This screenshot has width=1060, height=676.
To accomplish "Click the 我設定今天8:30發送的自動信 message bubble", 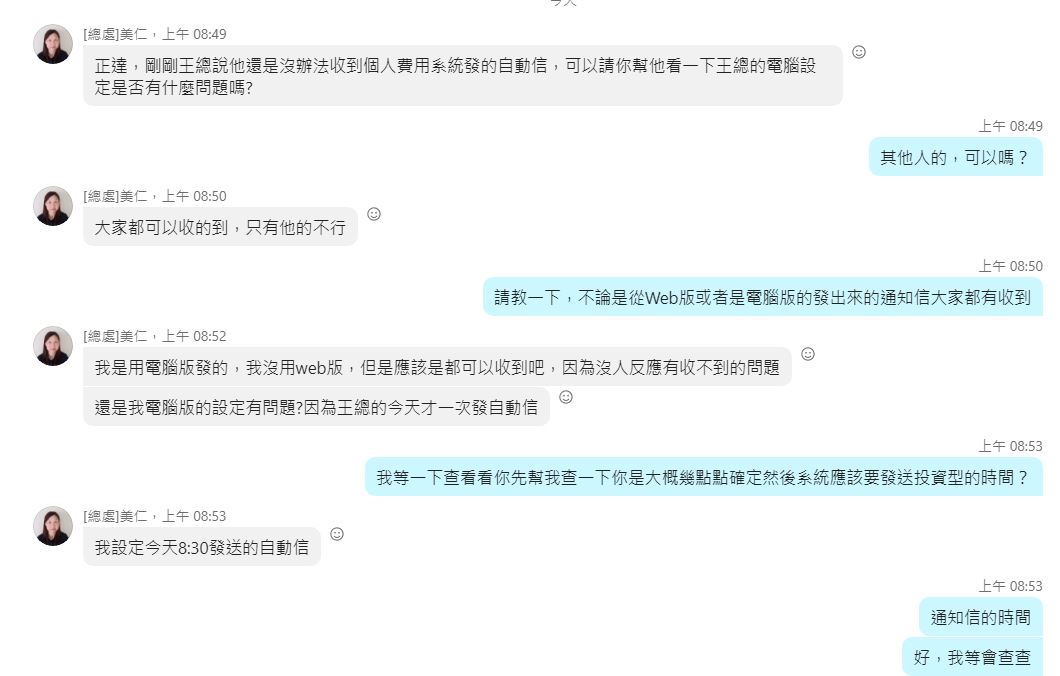I will click(201, 547).
